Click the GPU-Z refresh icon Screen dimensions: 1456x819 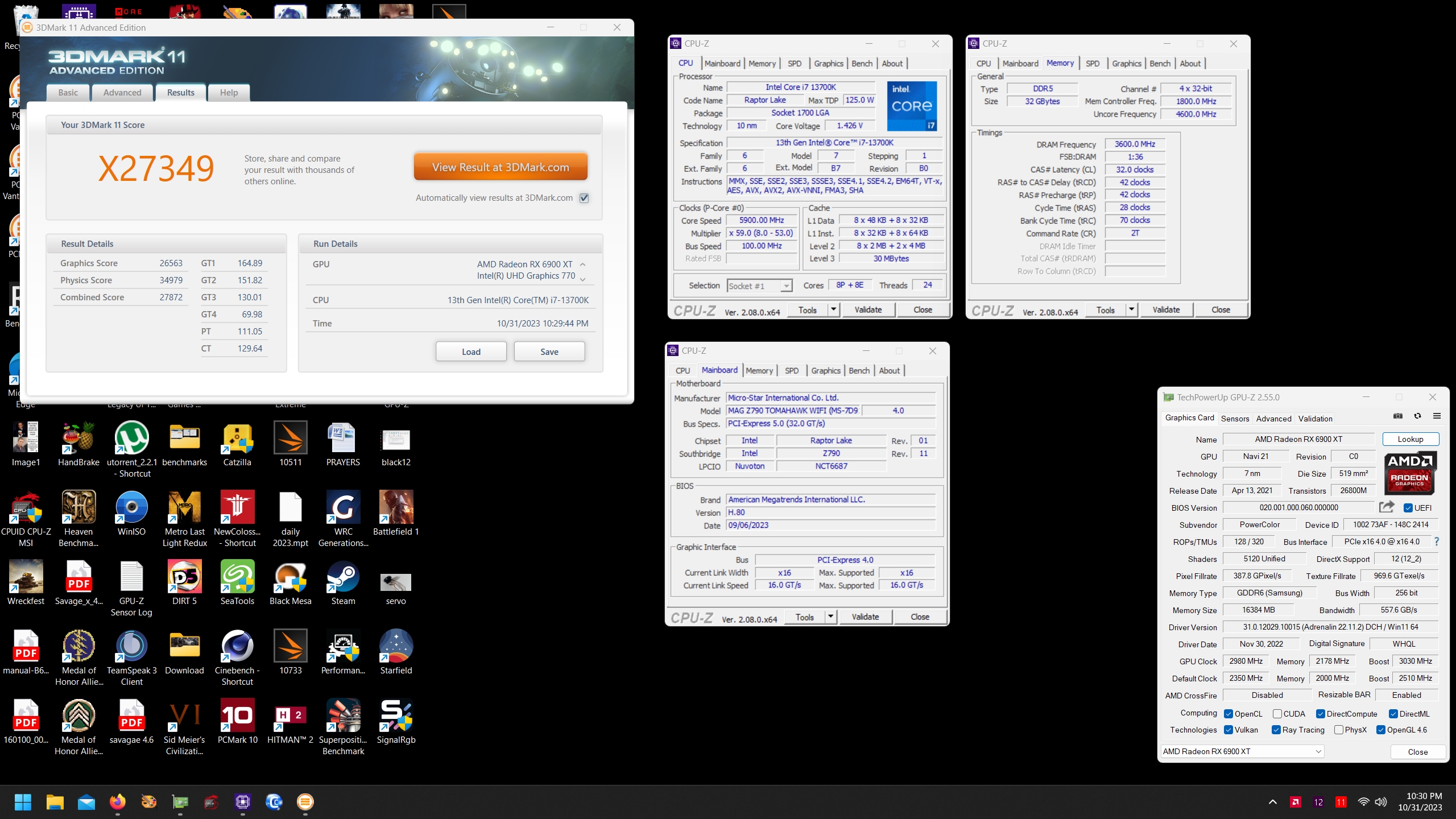click(x=1417, y=416)
